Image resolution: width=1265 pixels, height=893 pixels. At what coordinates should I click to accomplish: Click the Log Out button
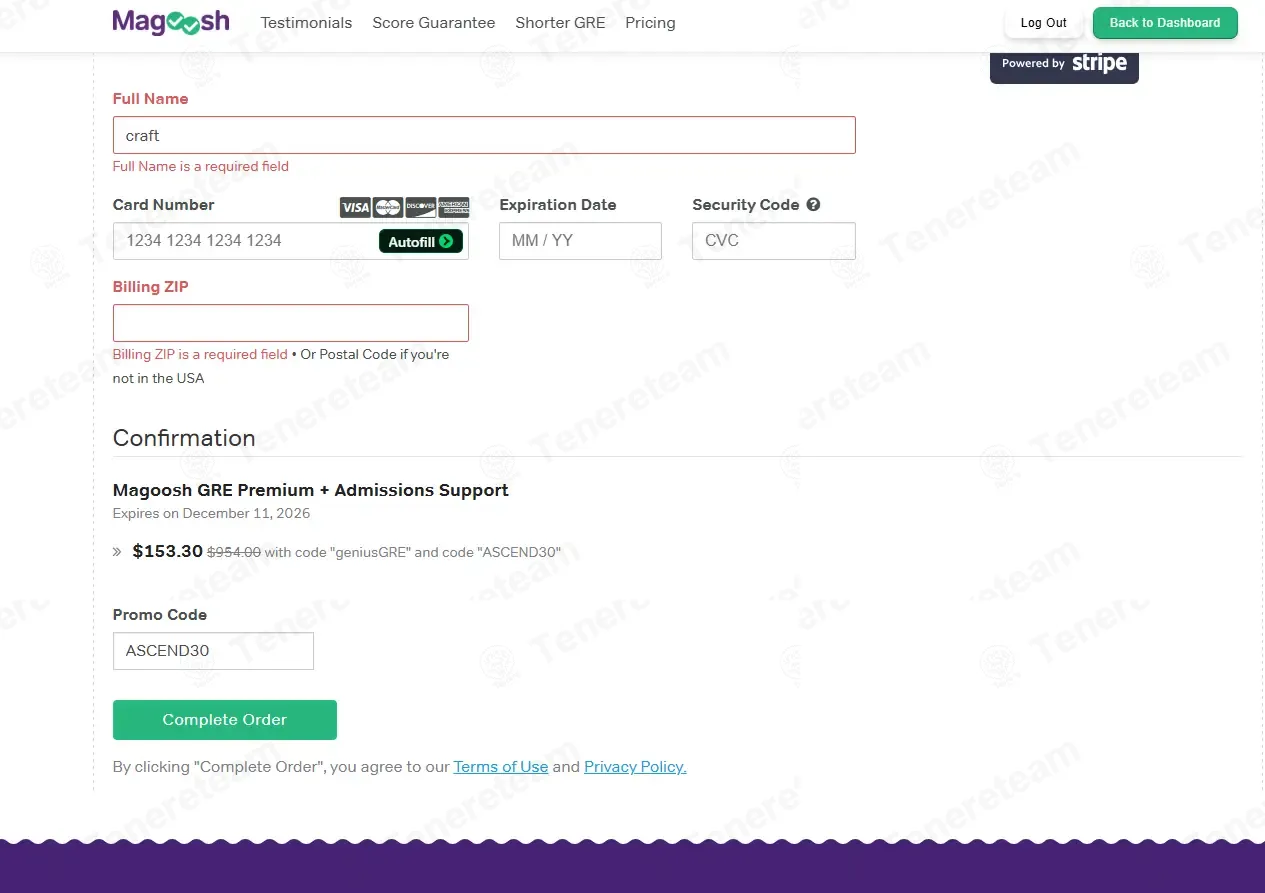[x=1043, y=23]
